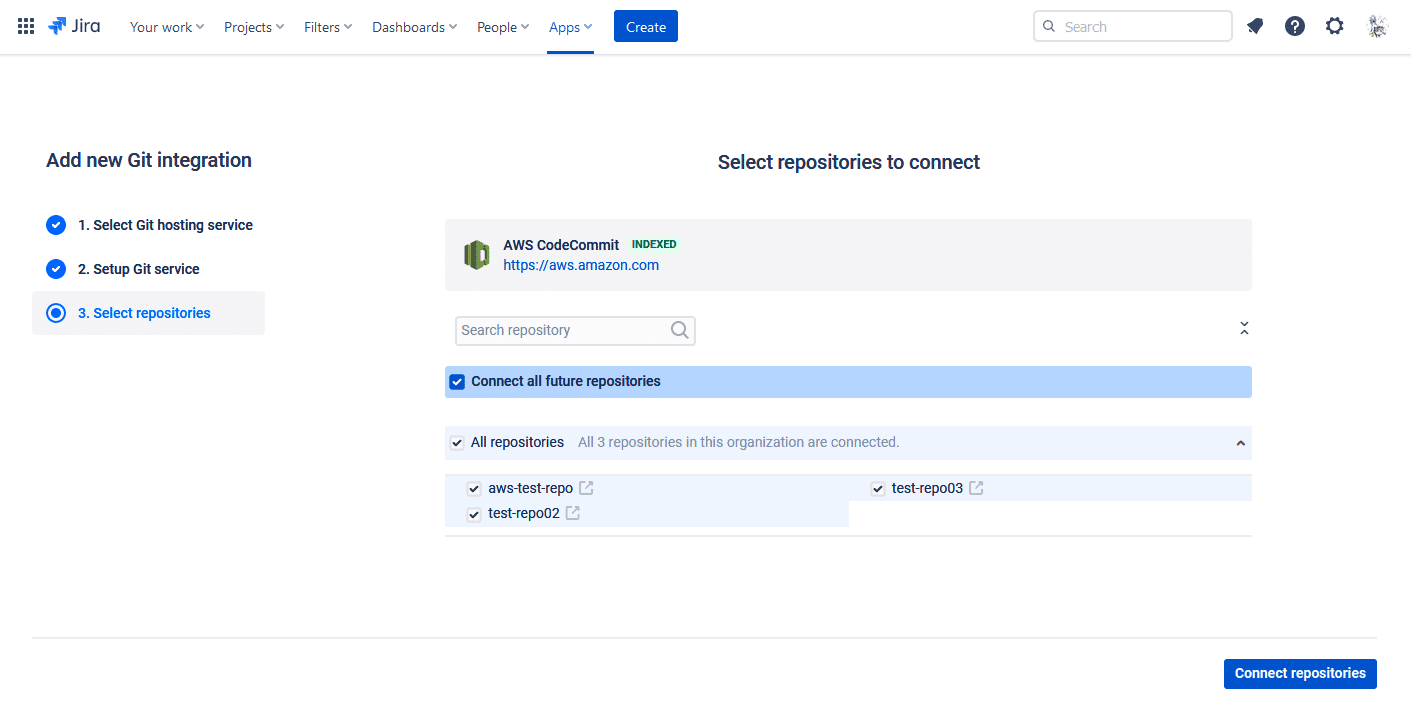Open the user profile avatar
The width and height of the screenshot is (1411, 724).
pos(1378,27)
